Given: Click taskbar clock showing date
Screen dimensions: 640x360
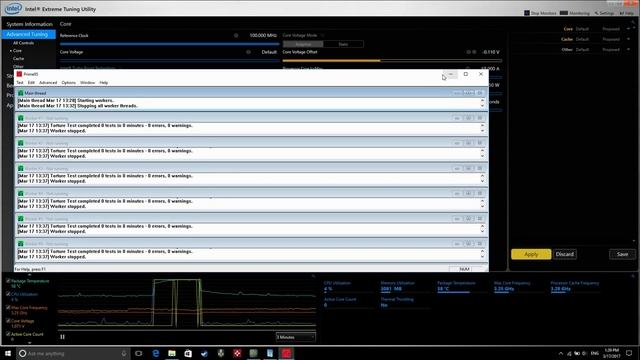Looking at the screenshot, I should 611,353.
